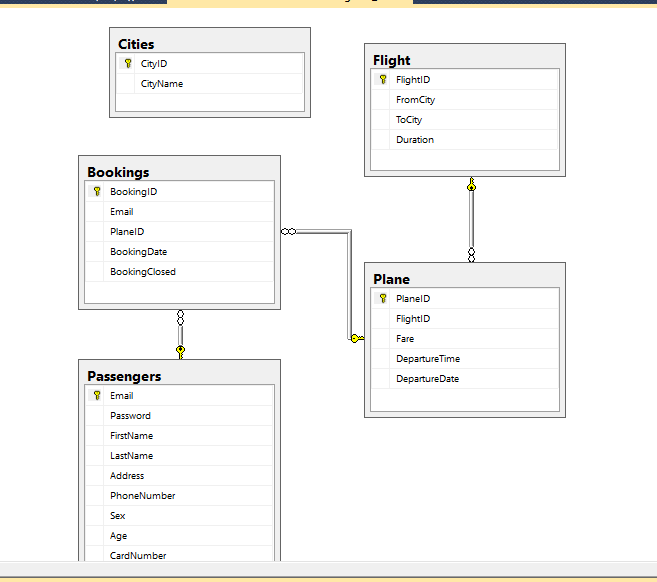The image size is (657, 582).
Task: Click the key icon beside Email in Passengers table
Action: 97,396
